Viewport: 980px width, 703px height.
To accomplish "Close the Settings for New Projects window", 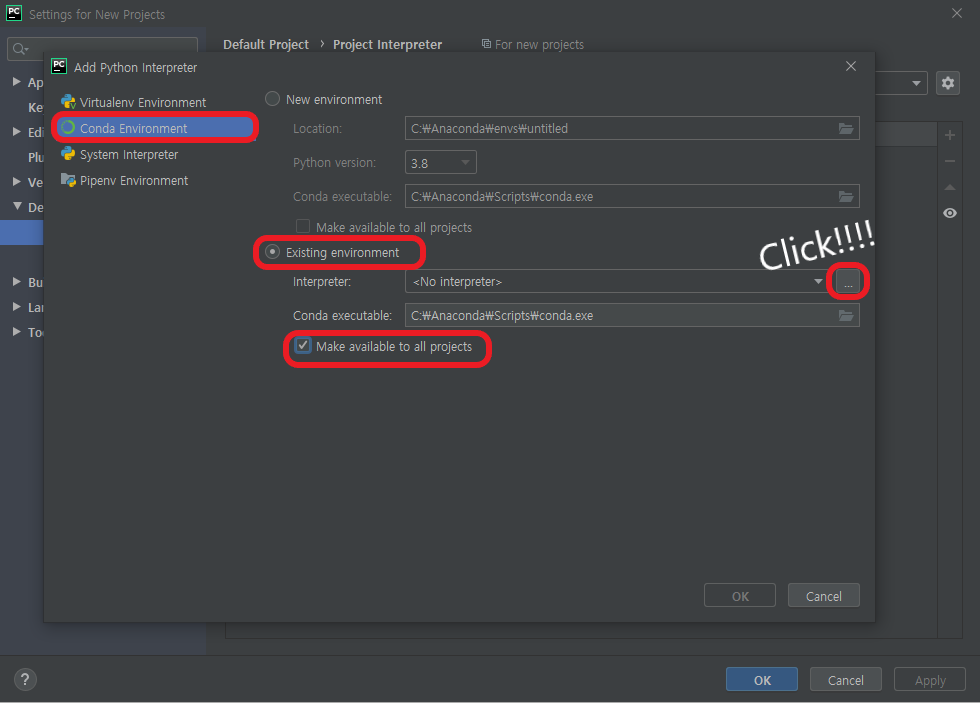I will pyautogui.click(x=957, y=13).
